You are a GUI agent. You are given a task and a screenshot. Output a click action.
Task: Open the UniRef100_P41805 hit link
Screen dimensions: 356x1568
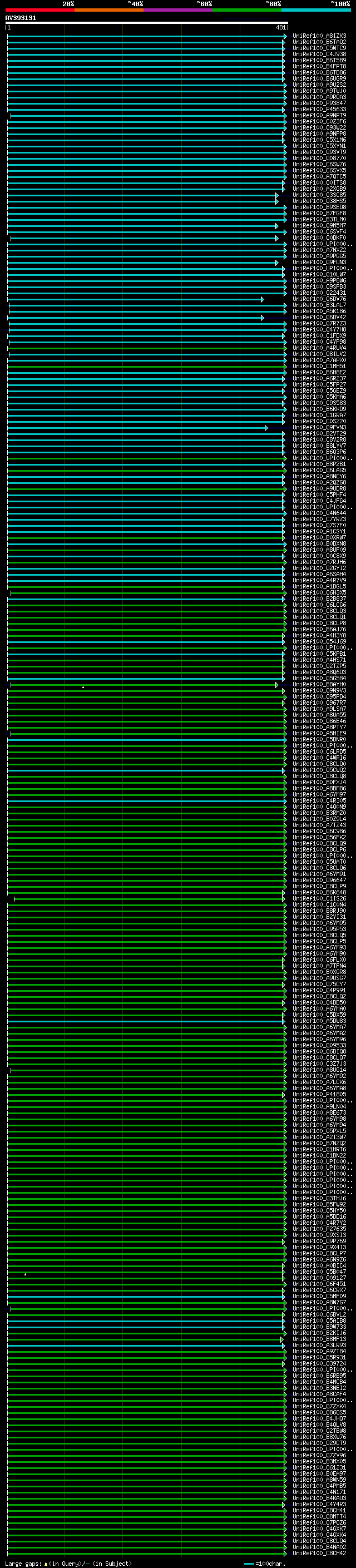tap(319, 1095)
